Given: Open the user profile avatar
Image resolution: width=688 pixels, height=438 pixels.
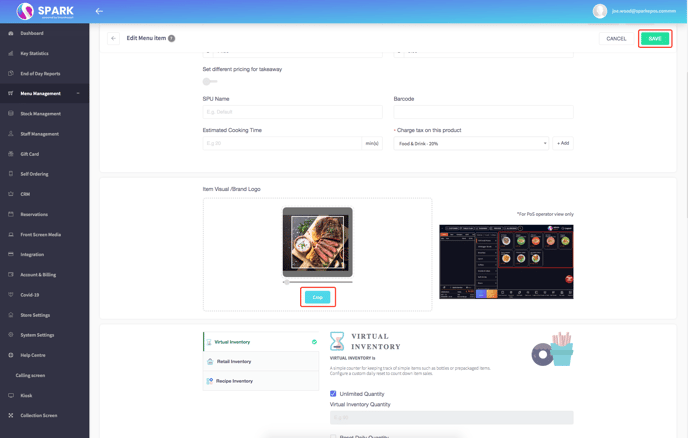Looking at the screenshot, I should (599, 11).
